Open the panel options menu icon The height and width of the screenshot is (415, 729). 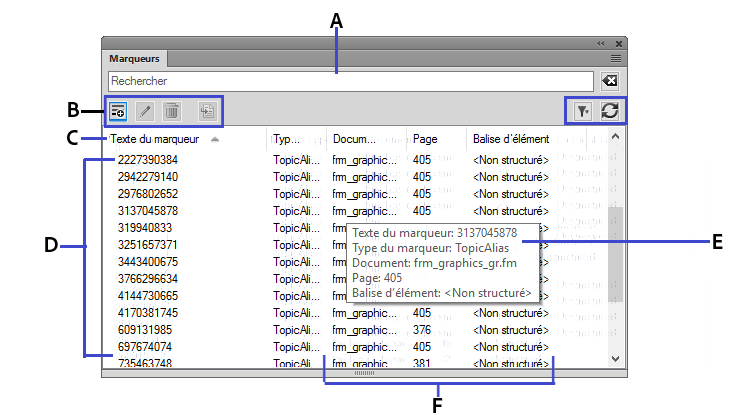tap(616, 60)
